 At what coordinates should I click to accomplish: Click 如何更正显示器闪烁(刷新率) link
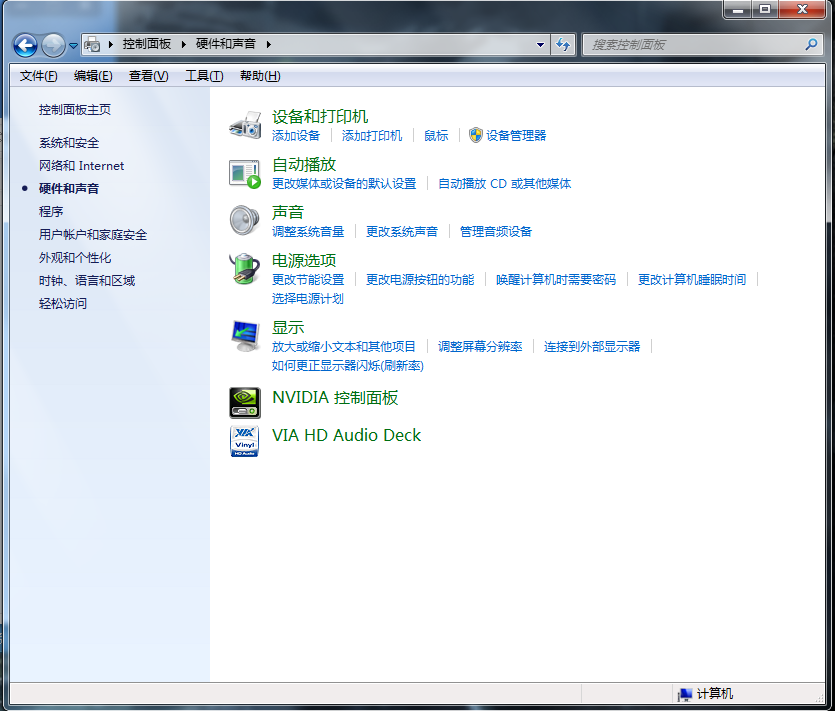click(348, 366)
